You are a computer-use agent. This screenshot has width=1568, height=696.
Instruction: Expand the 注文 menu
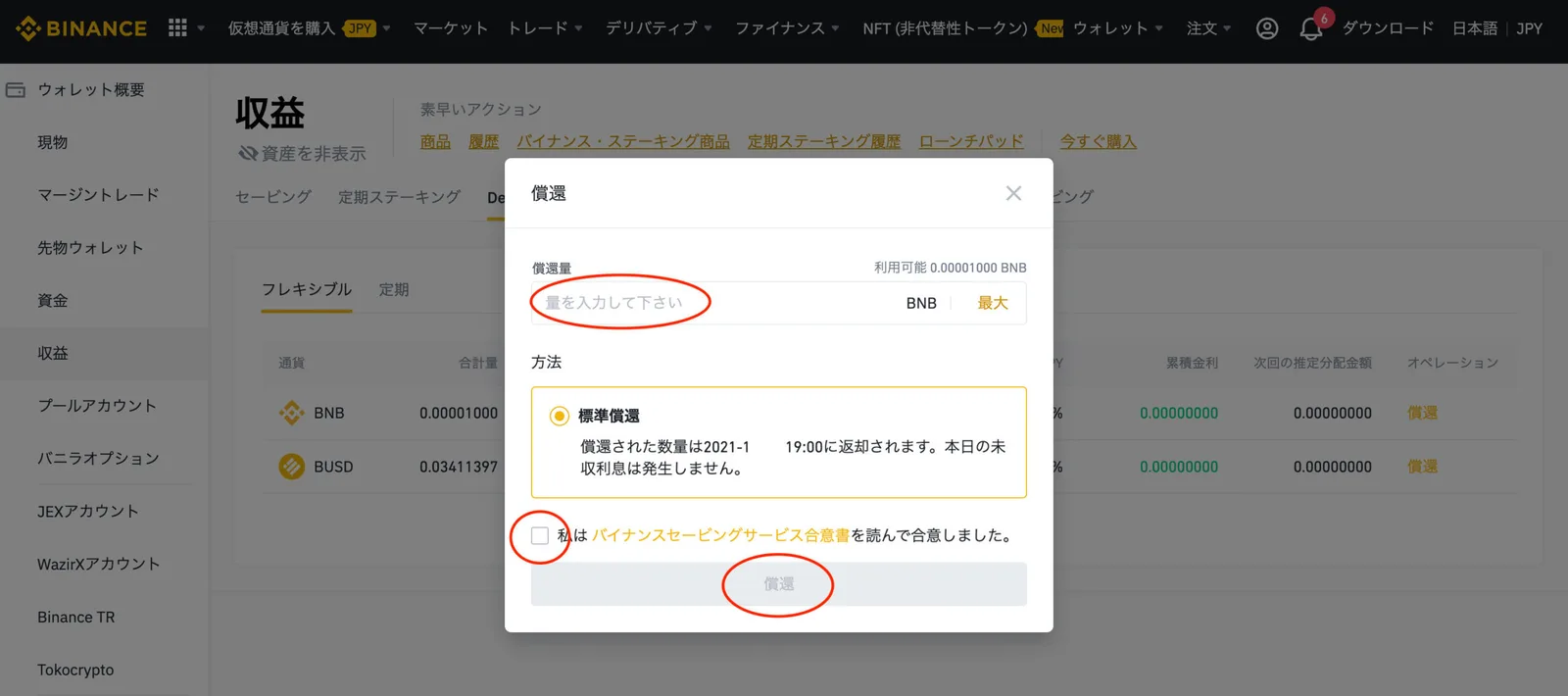point(1208,28)
